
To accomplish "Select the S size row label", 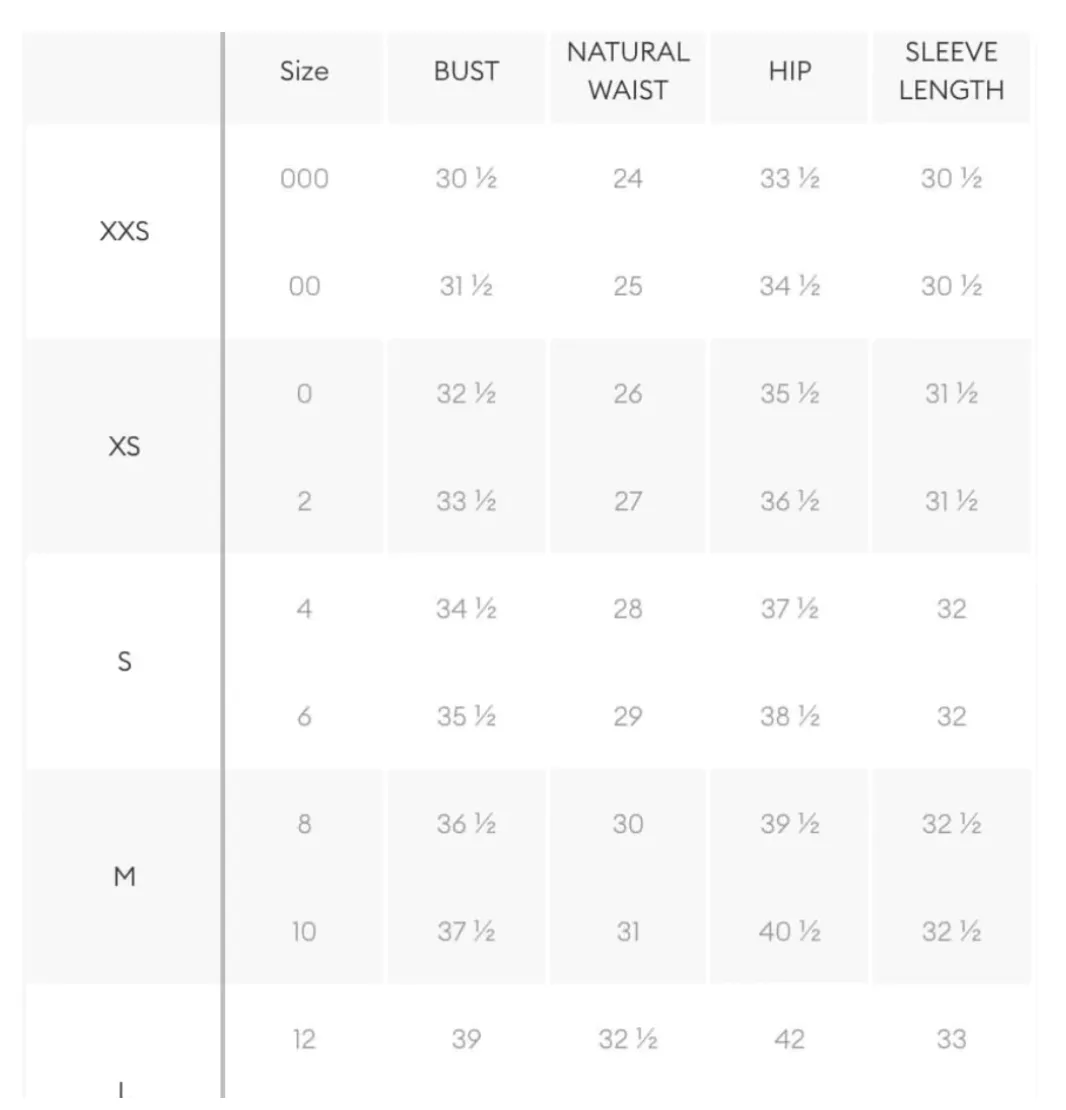I will point(125,662).
